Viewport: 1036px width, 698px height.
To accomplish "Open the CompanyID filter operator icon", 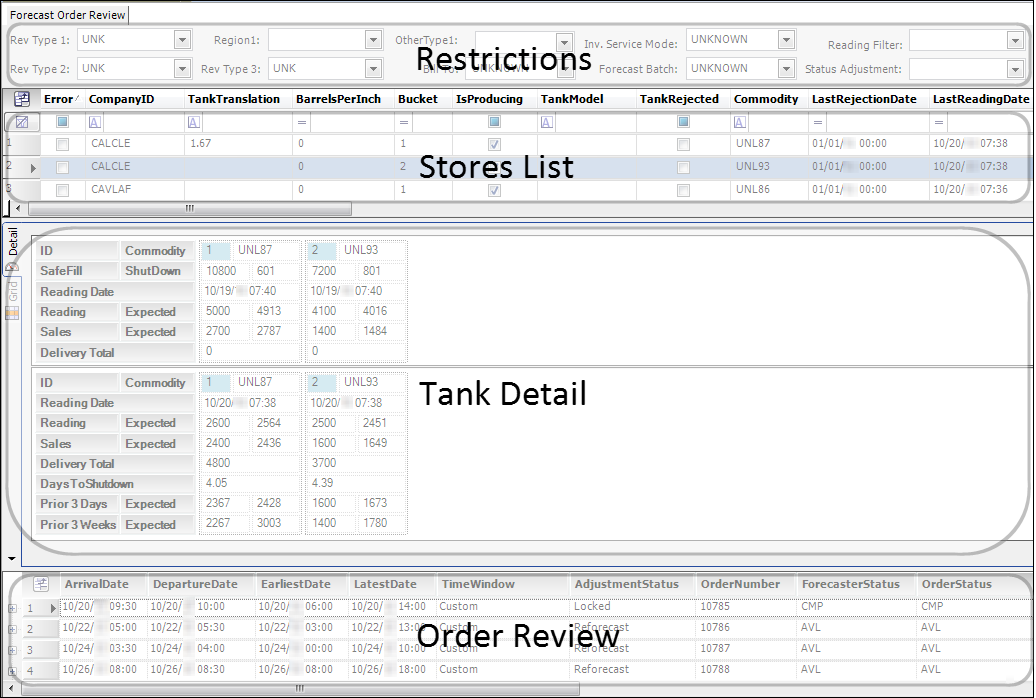I will tap(95, 122).
